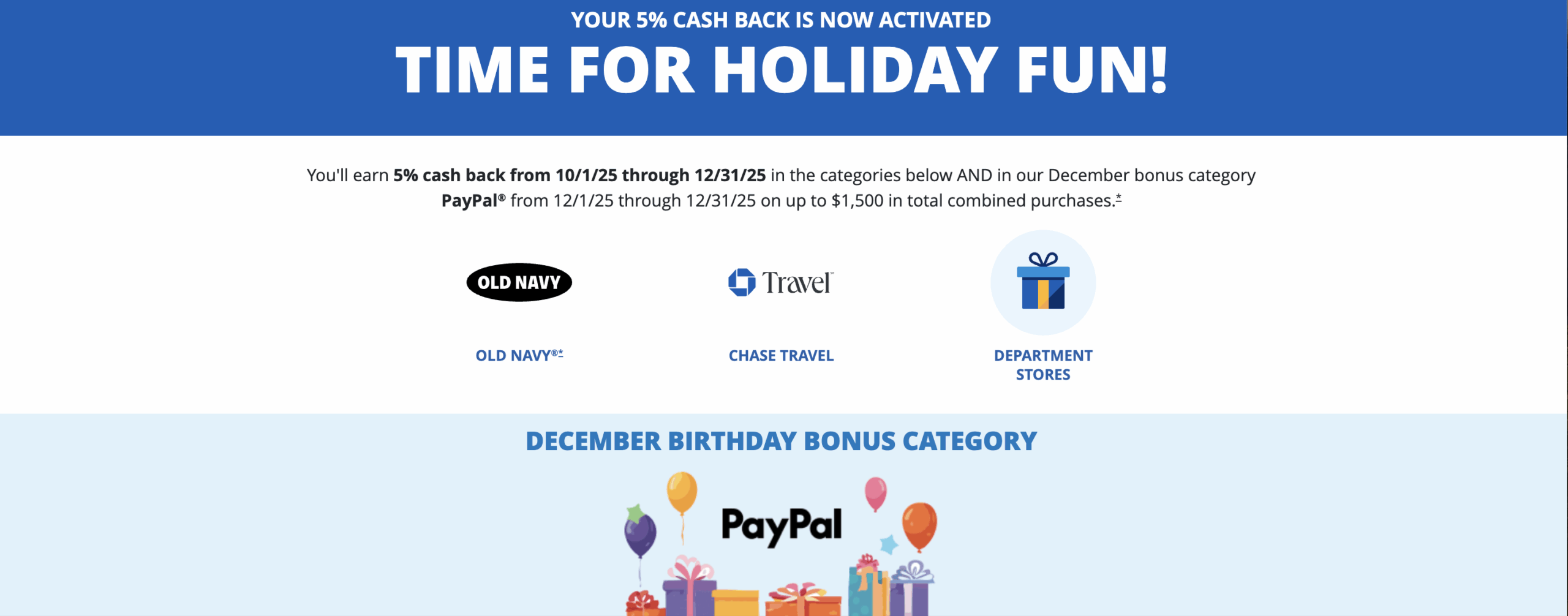Click the 'Travel' wordmark text
The image size is (1568, 616).
coord(797,283)
